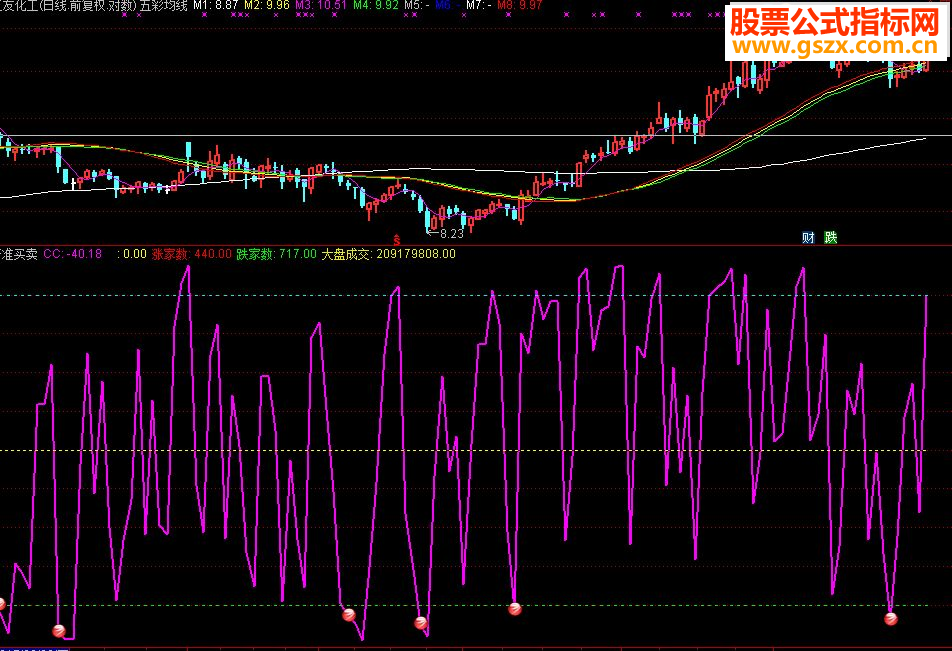952x651 pixels.
Task: Click the M5: - label
Action: tap(417, 5)
